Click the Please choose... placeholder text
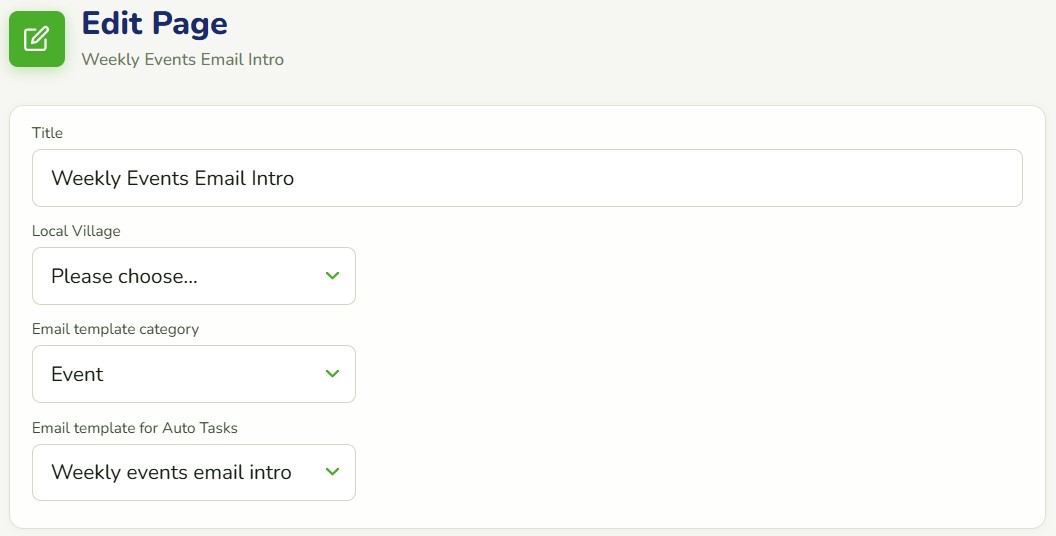The height and width of the screenshot is (536, 1056). (125, 276)
